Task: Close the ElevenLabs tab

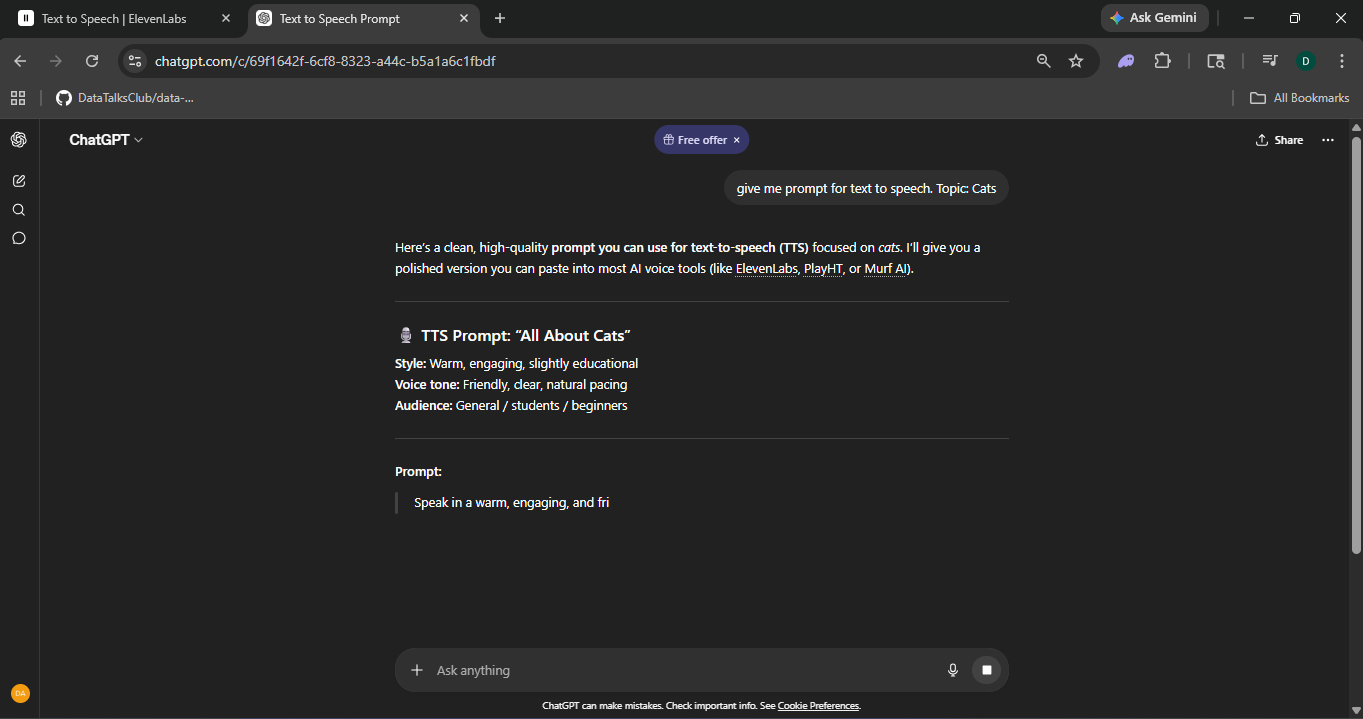Action: coord(225,19)
